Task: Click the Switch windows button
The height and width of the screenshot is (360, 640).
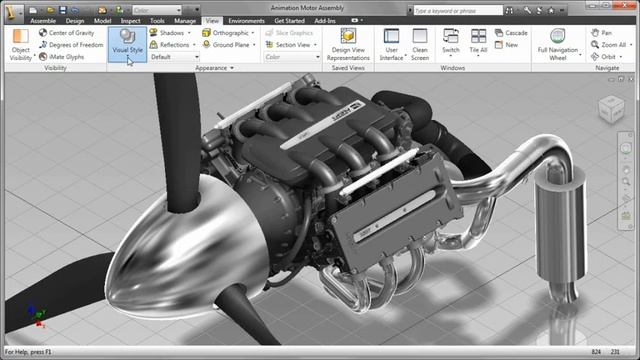Action: tap(451, 42)
